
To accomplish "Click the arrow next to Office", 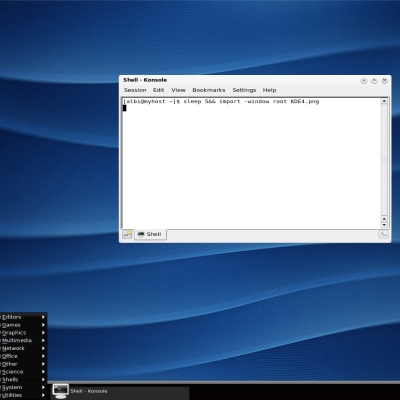I will (43, 356).
